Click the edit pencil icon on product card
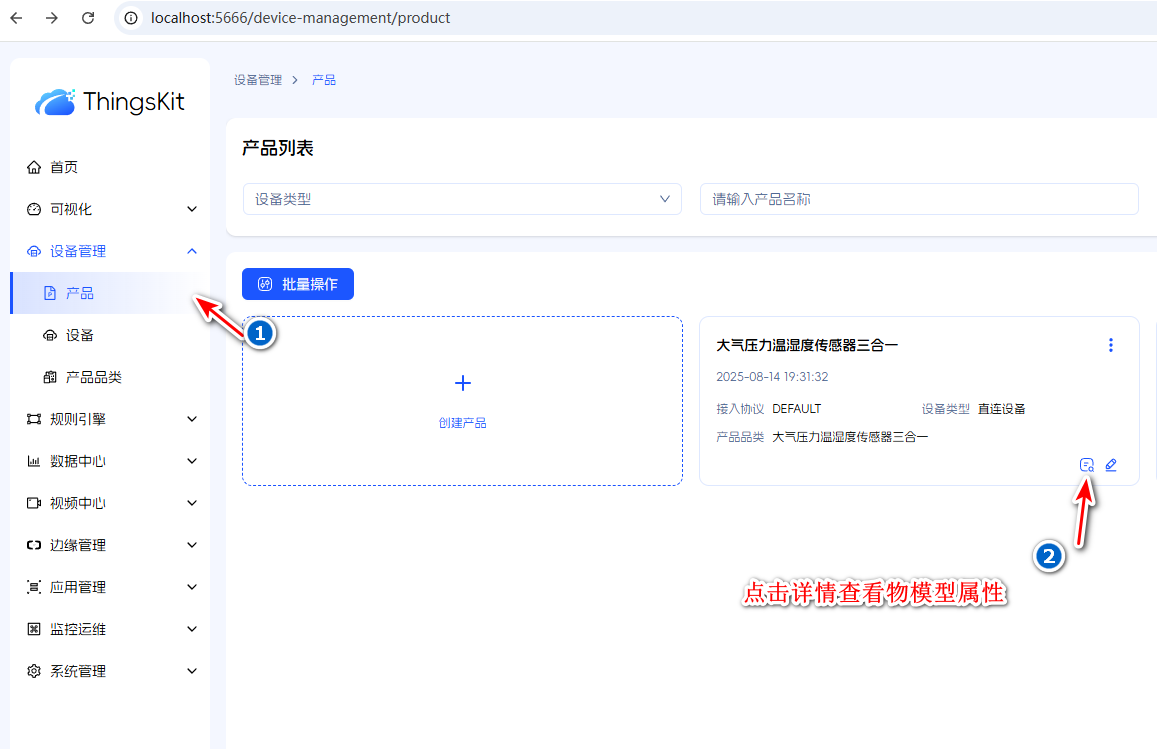The image size is (1157, 749). coord(1111,465)
